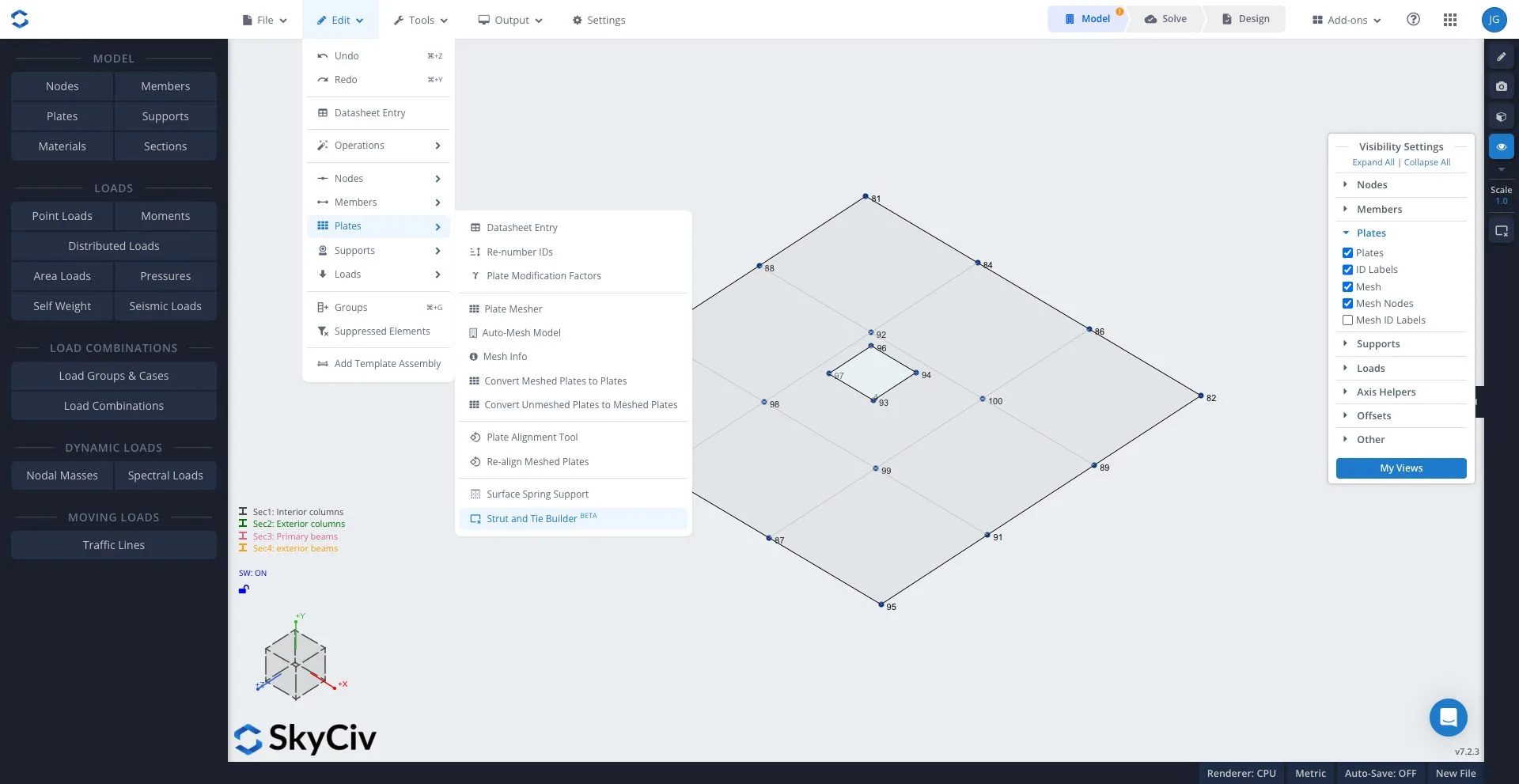The width and height of the screenshot is (1519, 784).
Task: Toggle the eye visibility settings icon
Action: pyautogui.click(x=1501, y=147)
